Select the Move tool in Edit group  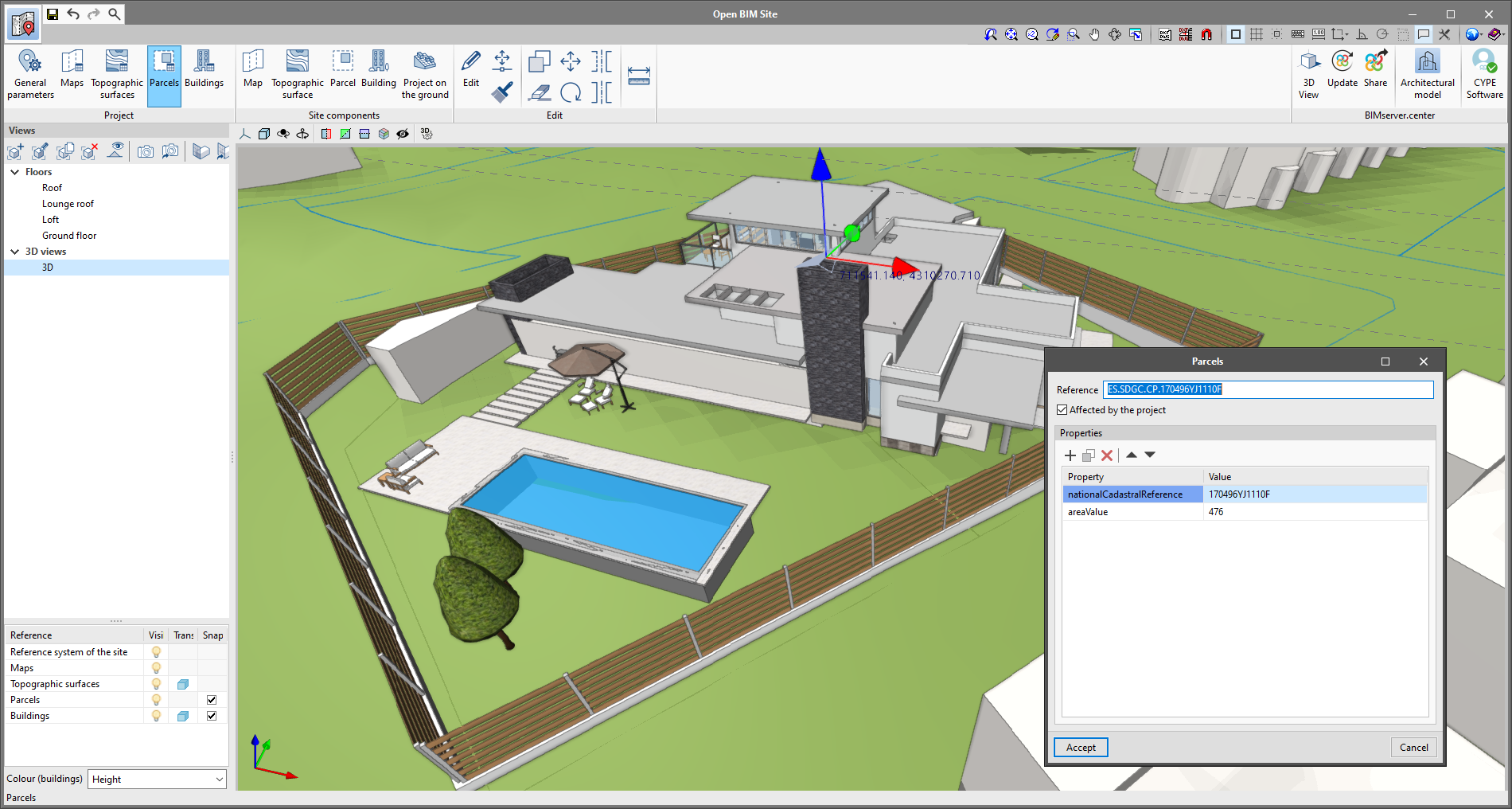571,61
